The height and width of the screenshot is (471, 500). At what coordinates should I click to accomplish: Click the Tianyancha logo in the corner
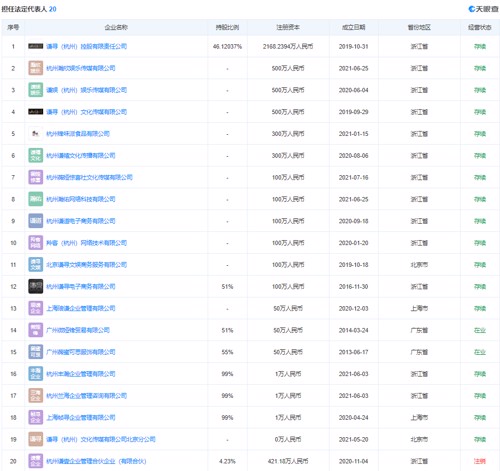click(x=483, y=9)
